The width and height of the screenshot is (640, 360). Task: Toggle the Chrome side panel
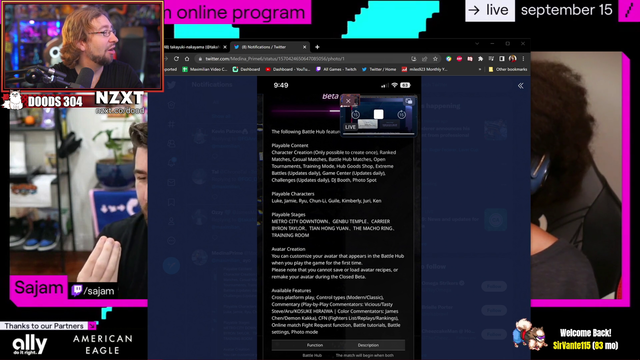click(502, 59)
